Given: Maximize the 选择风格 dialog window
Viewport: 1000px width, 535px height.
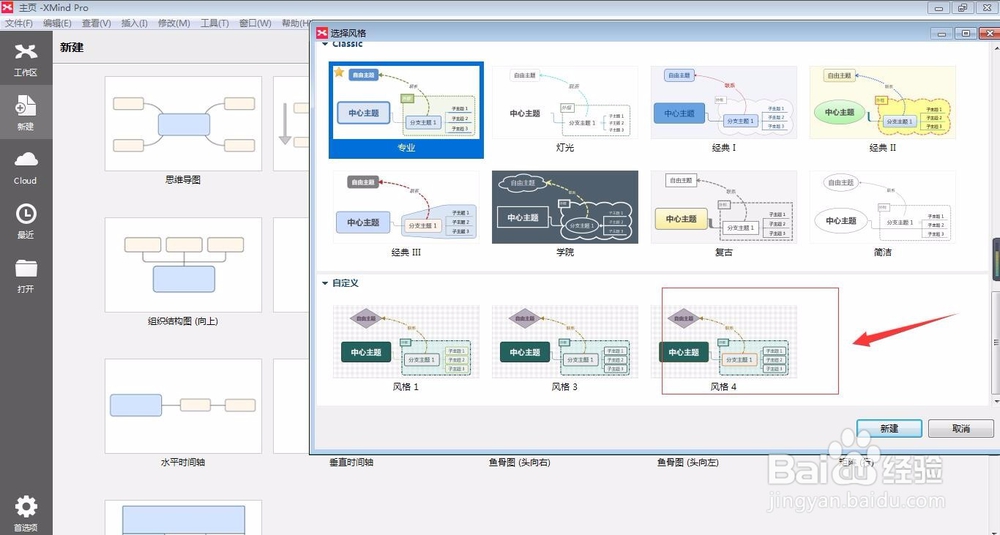Looking at the screenshot, I should pos(966,33).
